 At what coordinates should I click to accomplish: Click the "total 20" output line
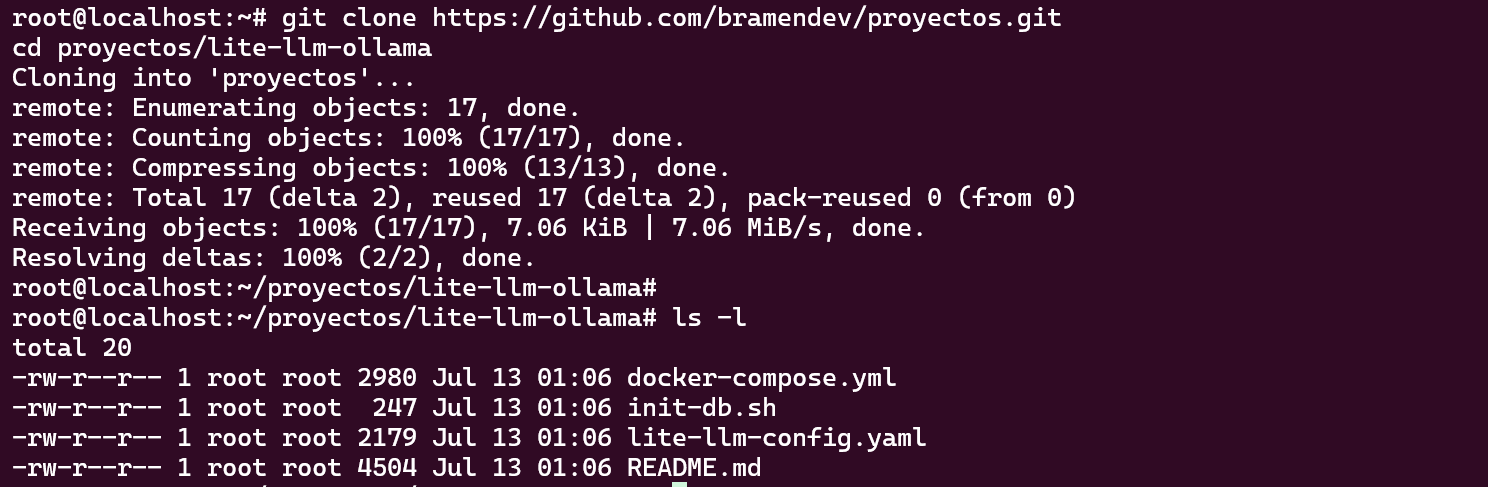tap(72, 348)
